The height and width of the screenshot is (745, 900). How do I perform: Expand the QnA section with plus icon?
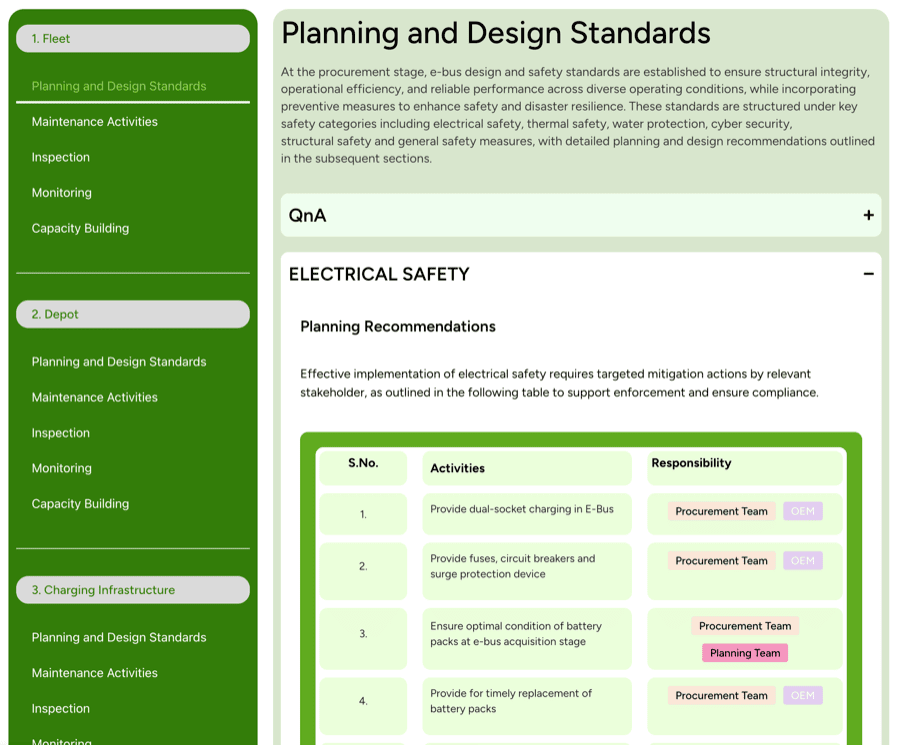(x=868, y=215)
